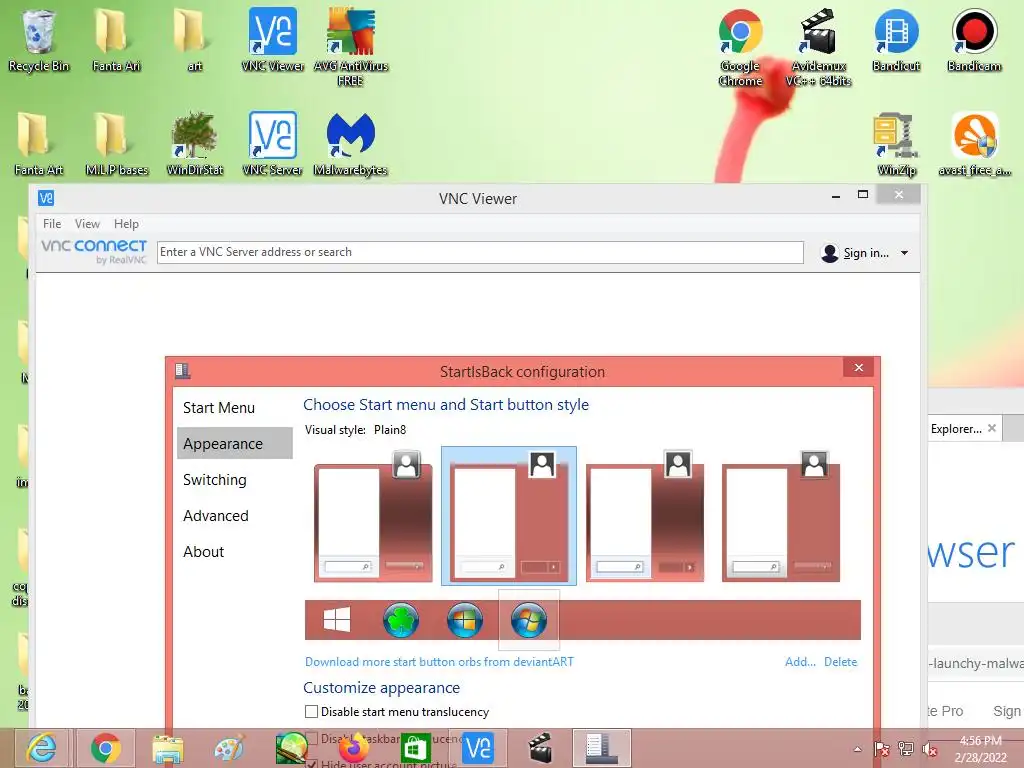Choose the Windows 7 orb with dark ring
Screen dimensions: 1024x768
coord(465,620)
